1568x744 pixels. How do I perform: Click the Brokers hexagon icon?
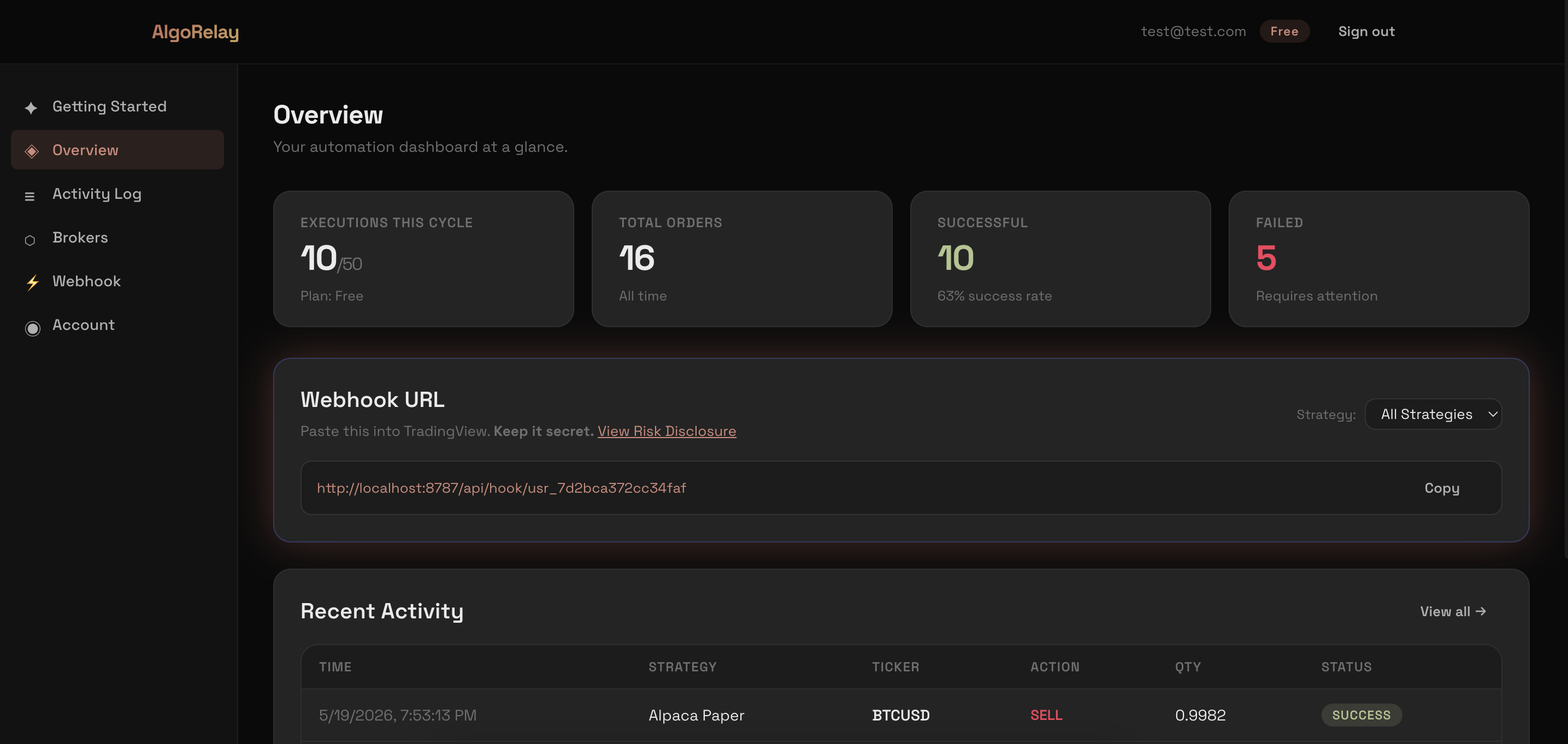tap(30, 240)
